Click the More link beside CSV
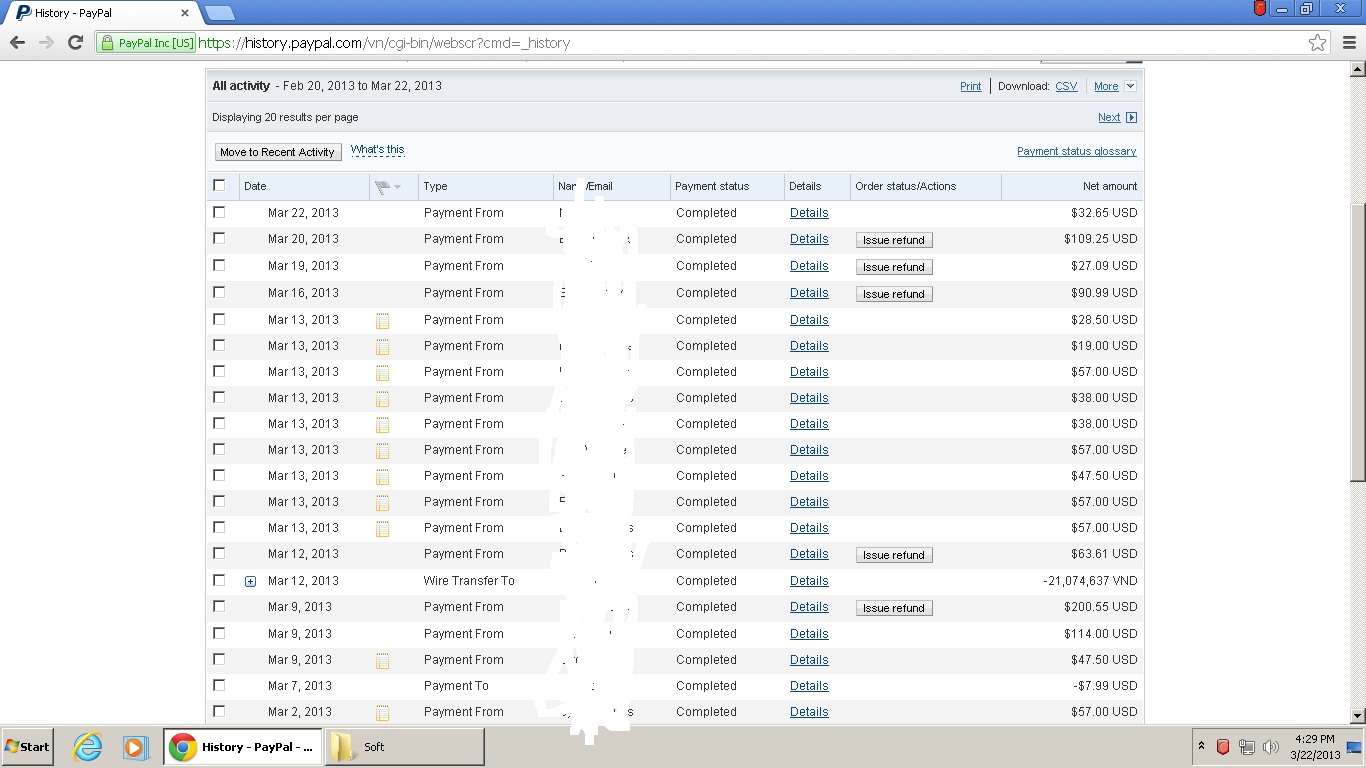Image resolution: width=1366 pixels, height=768 pixels. pos(1106,86)
